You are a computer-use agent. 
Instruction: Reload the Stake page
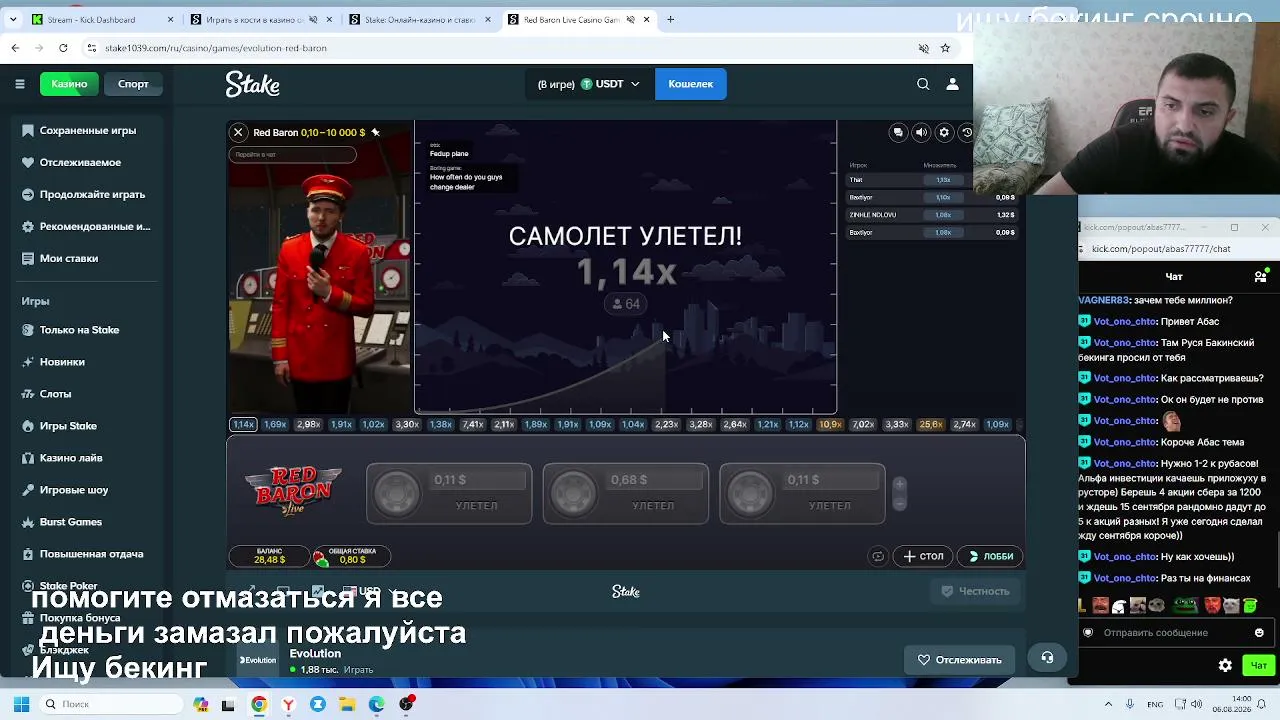[63, 48]
